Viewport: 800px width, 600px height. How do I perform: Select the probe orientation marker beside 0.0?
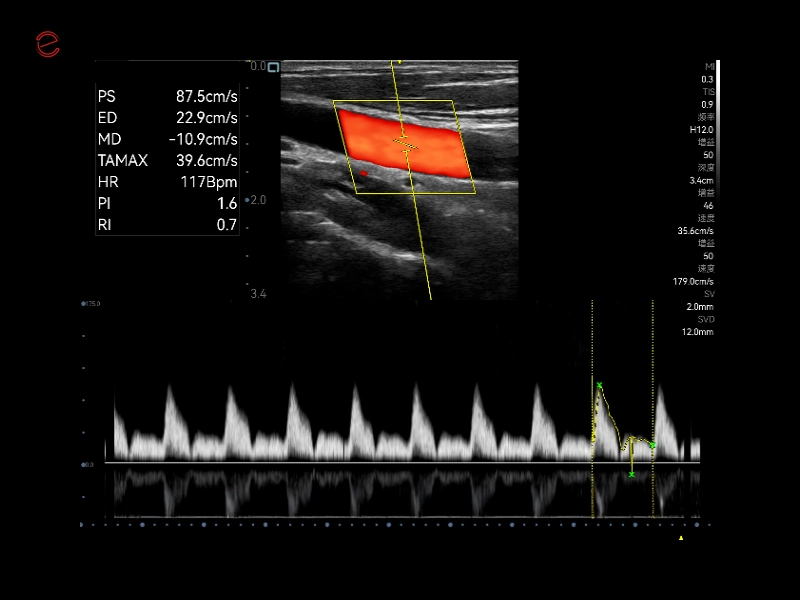(x=272, y=65)
